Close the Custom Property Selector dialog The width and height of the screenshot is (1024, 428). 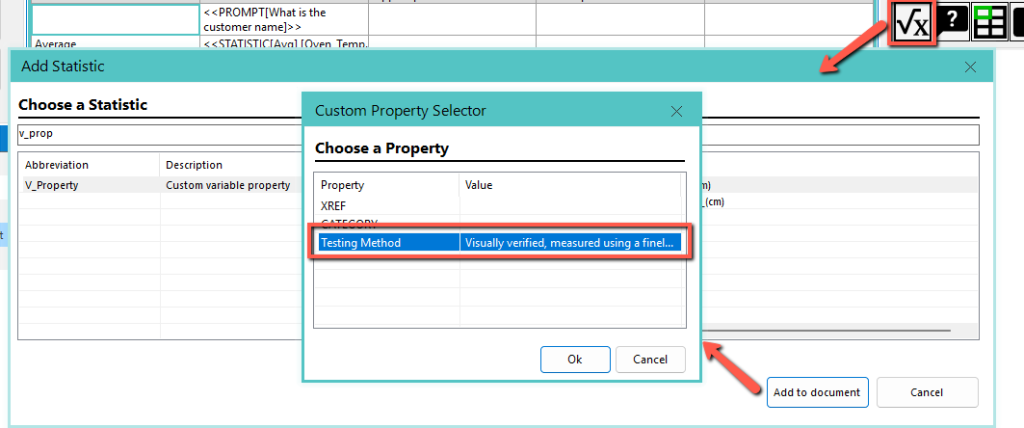(676, 111)
